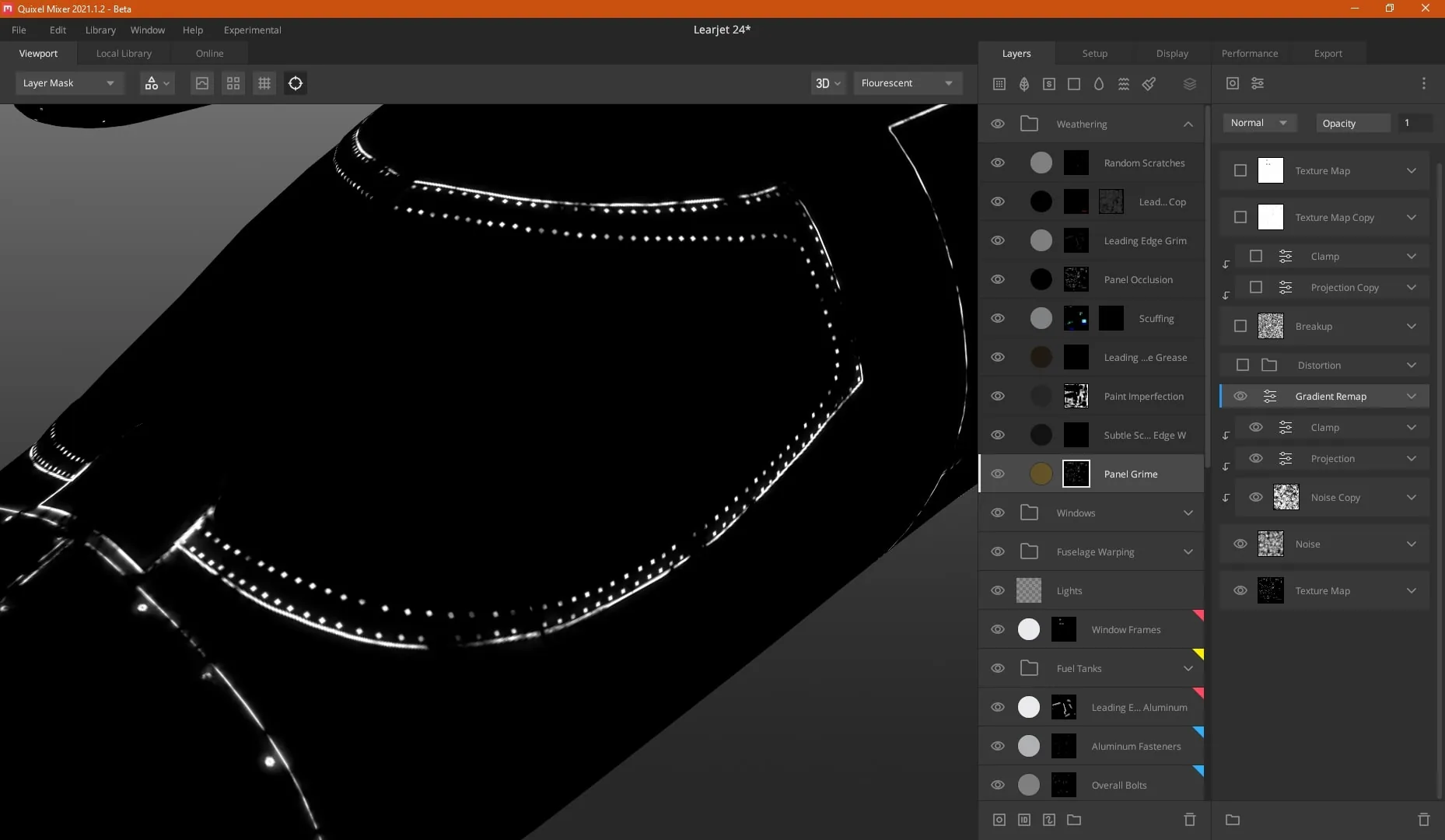Add a mask modifier (sliders icon)
Viewport: 1445px width, 840px height.
click(1258, 83)
